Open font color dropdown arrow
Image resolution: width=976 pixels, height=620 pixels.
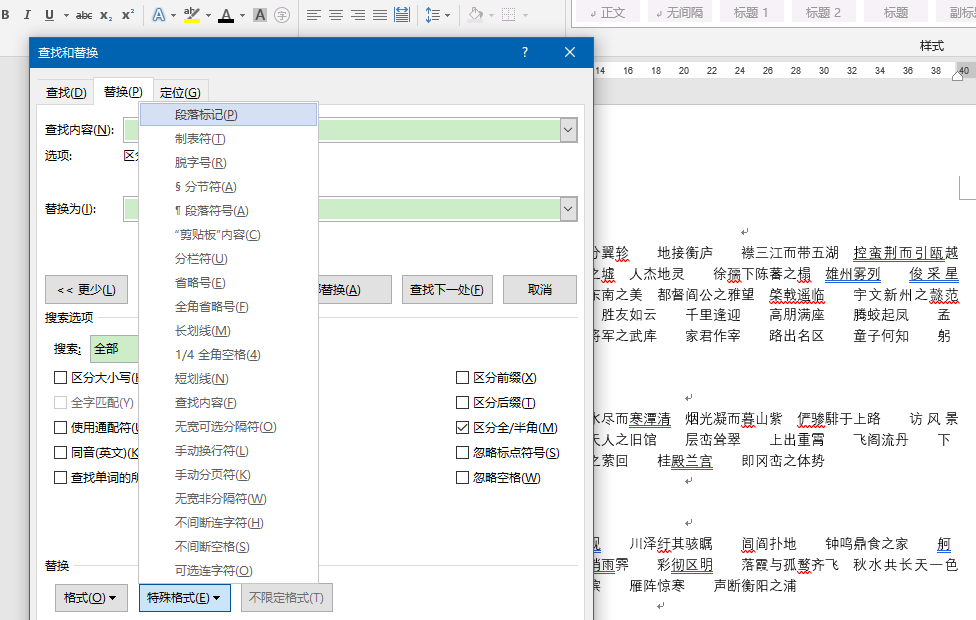pyautogui.click(x=242, y=15)
